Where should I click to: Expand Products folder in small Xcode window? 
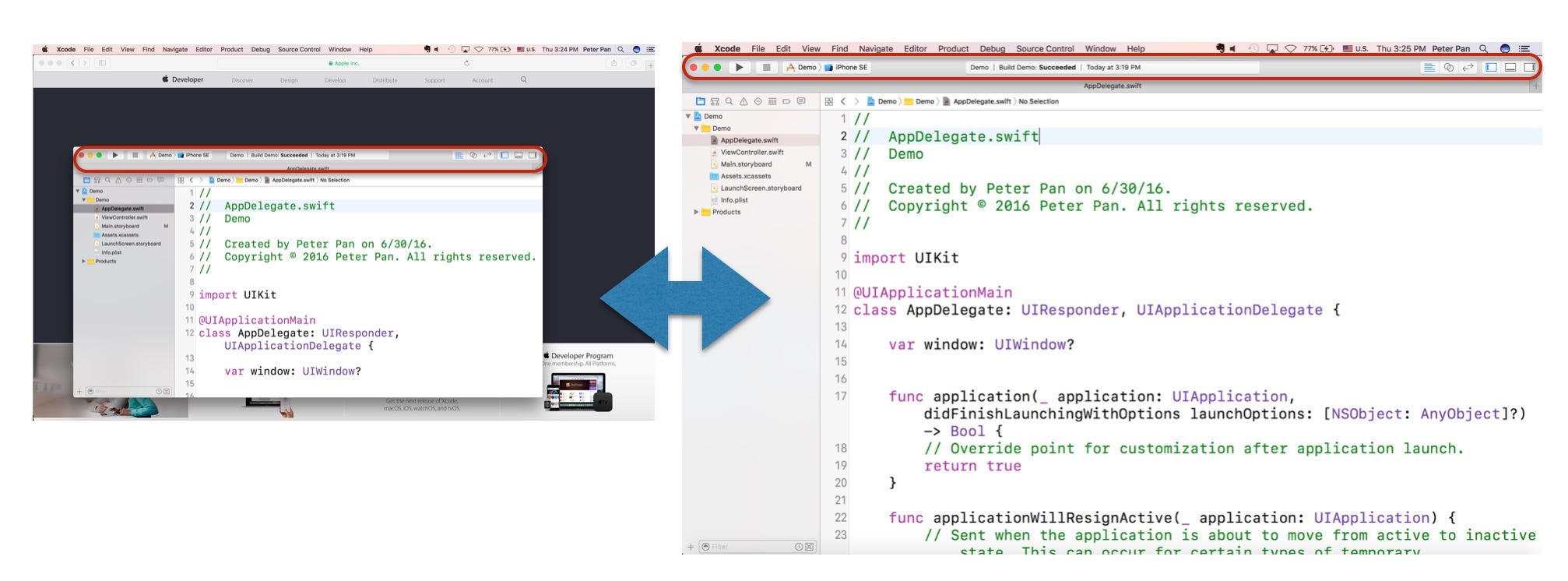pos(83,261)
